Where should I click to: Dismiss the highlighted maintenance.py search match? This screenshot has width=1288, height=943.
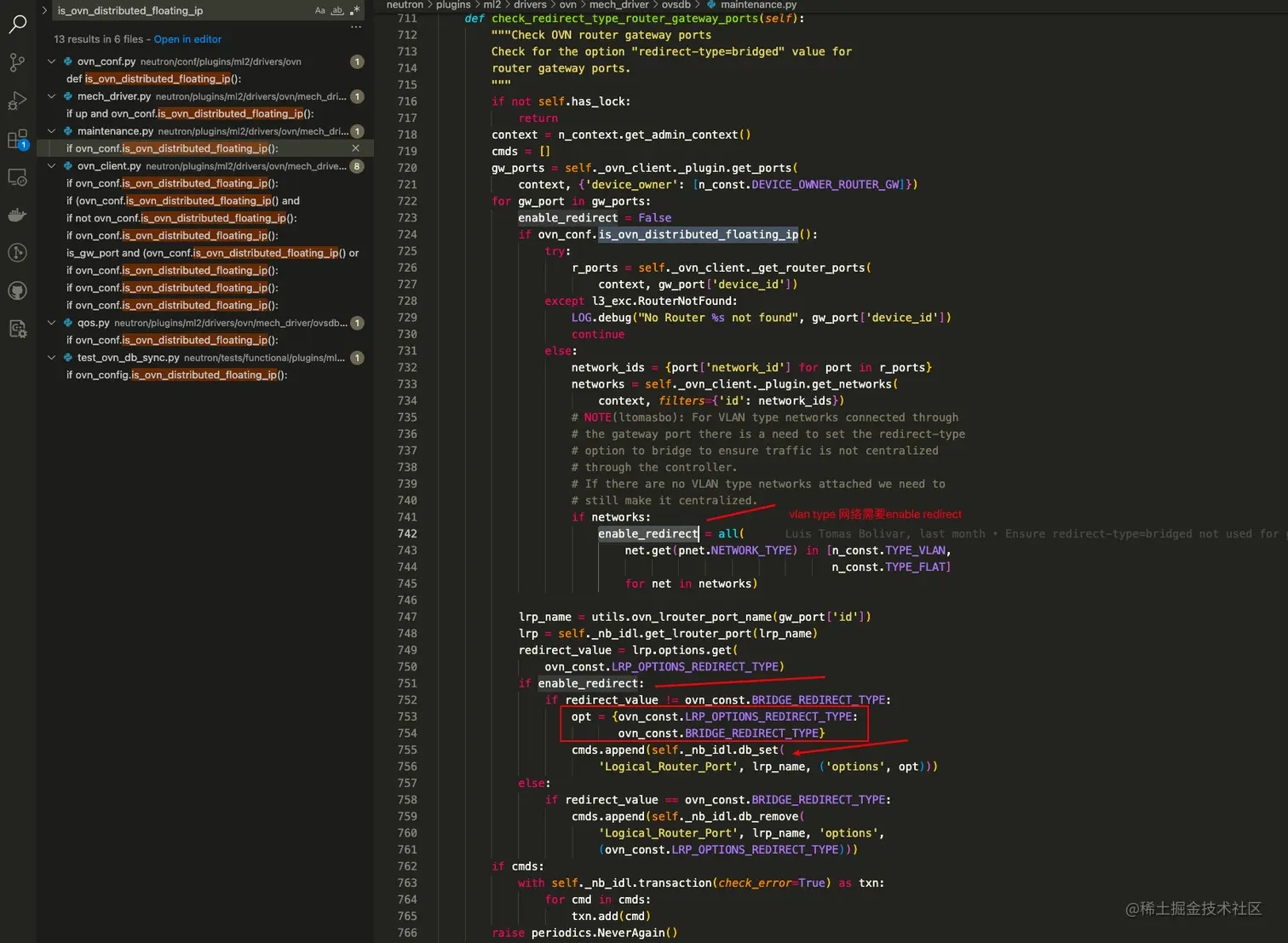356,148
